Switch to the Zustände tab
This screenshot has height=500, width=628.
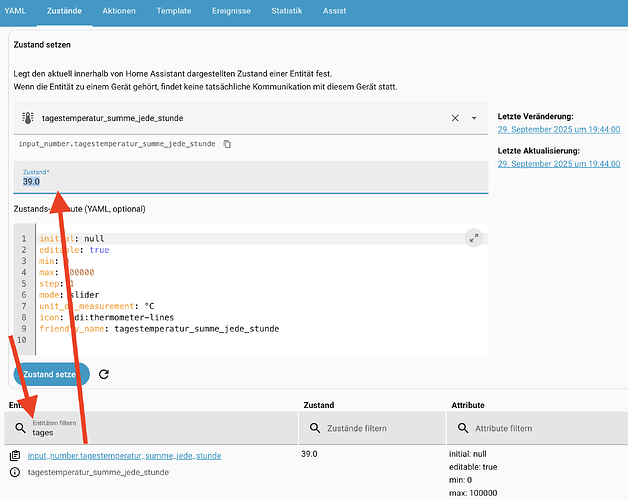click(64, 11)
